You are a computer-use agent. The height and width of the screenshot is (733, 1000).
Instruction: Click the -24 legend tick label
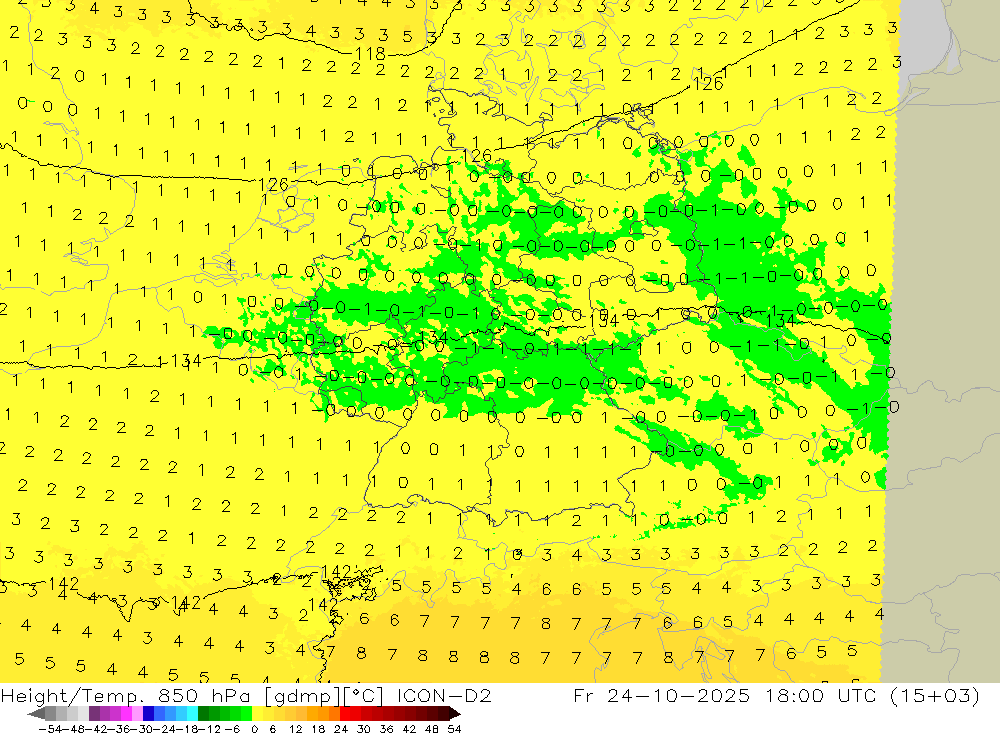[x=165, y=729]
